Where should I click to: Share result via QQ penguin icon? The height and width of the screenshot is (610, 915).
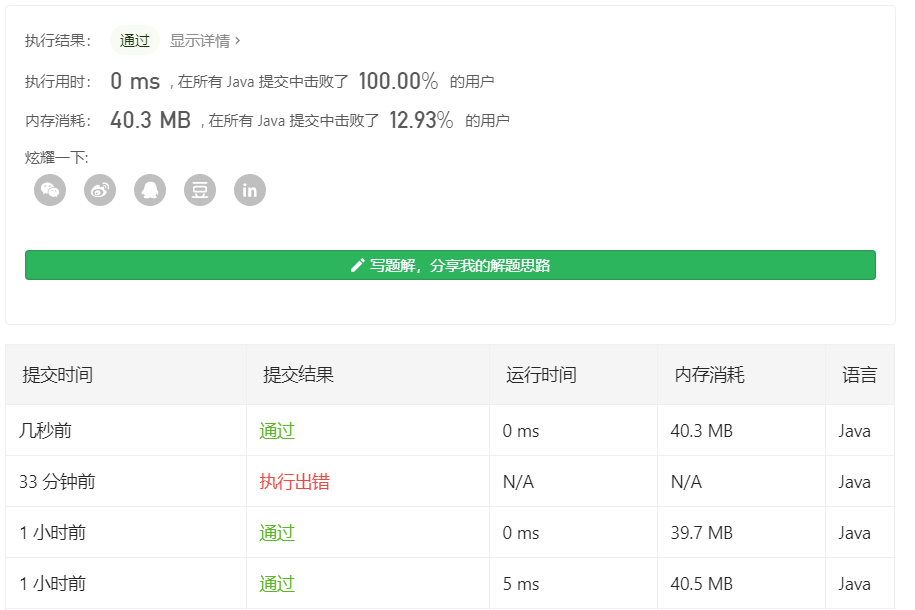pos(150,190)
